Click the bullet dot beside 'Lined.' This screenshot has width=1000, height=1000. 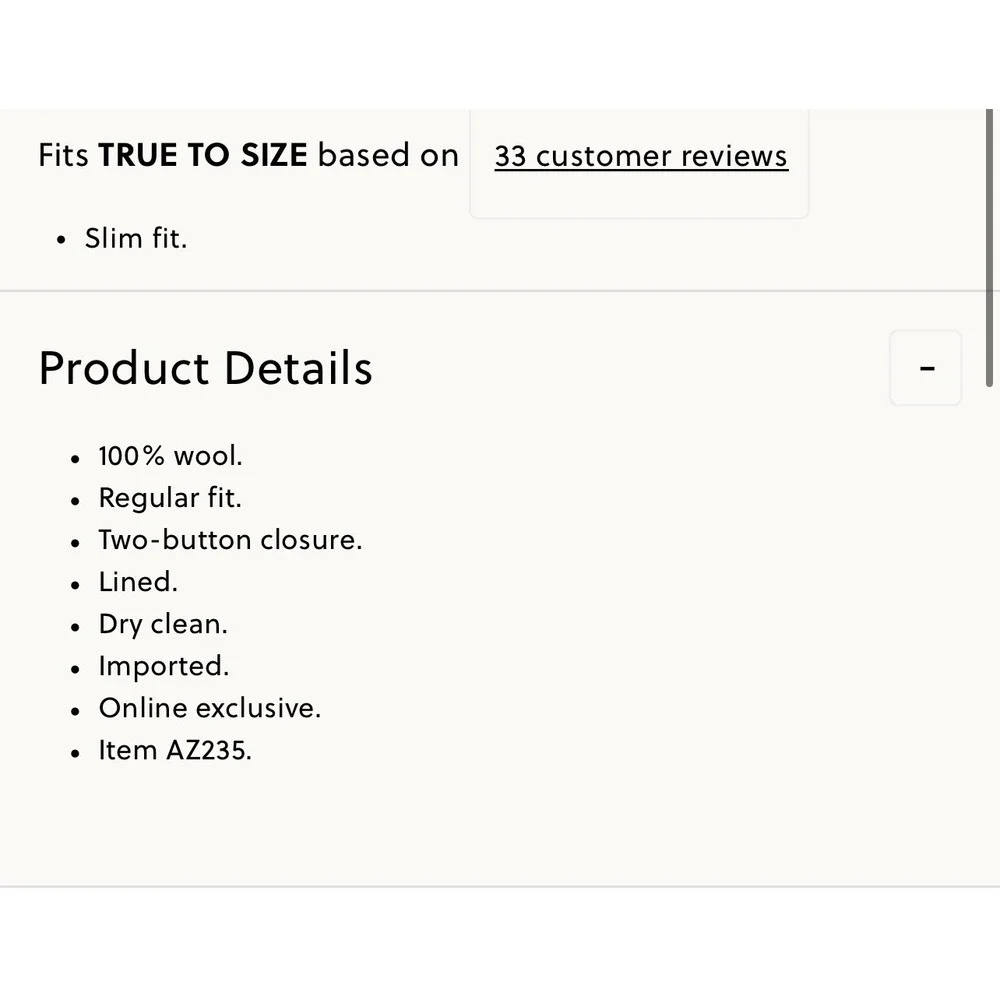[x=75, y=585]
